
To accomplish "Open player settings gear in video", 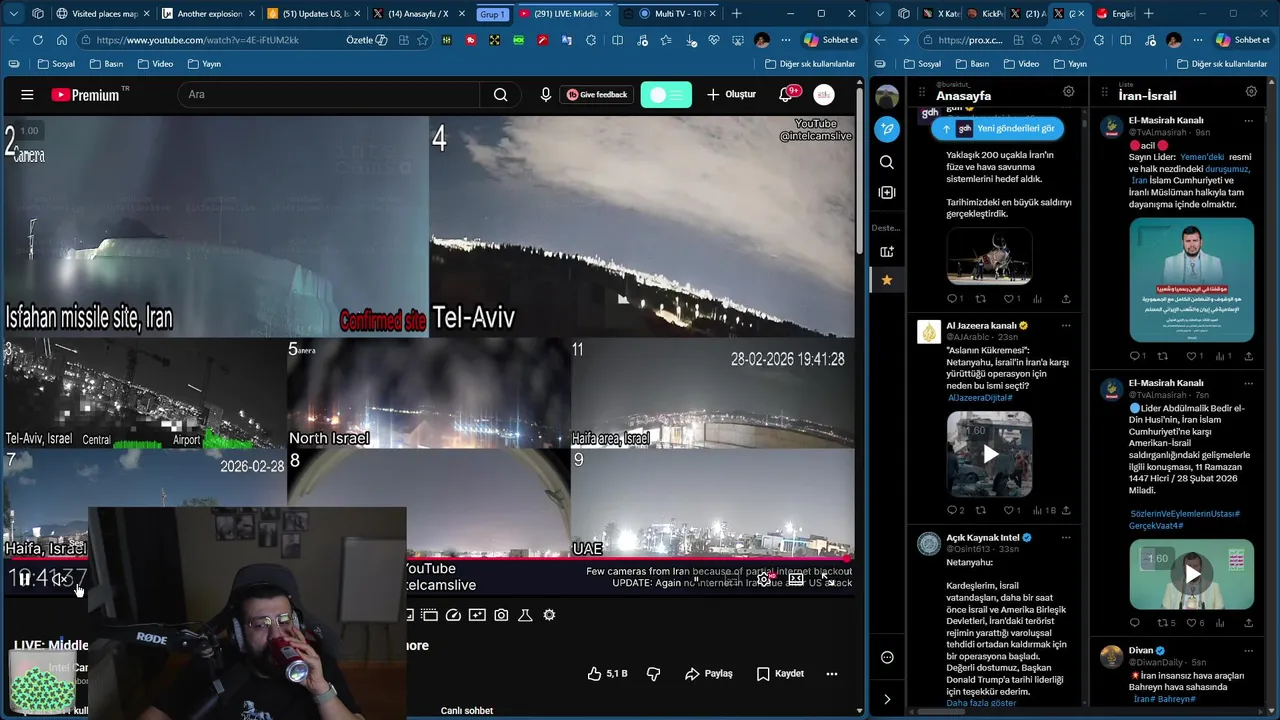I will point(763,579).
